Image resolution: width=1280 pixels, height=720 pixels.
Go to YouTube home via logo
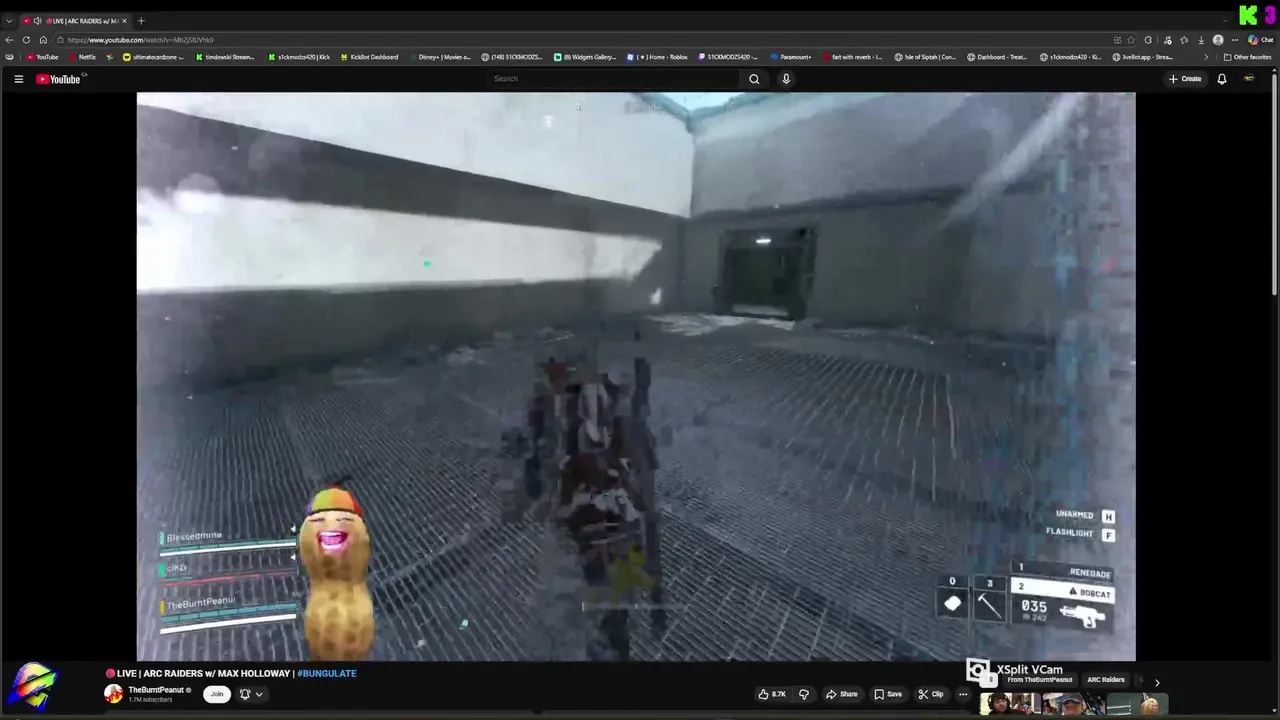click(x=58, y=79)
